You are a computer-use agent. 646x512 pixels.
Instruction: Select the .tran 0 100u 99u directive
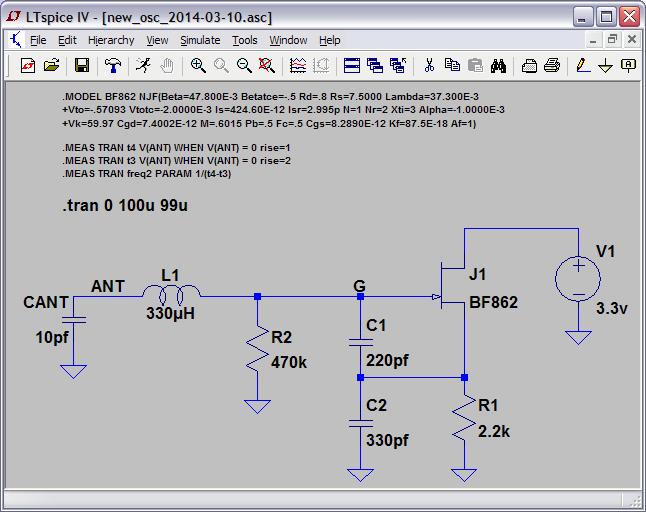point(125,205)
